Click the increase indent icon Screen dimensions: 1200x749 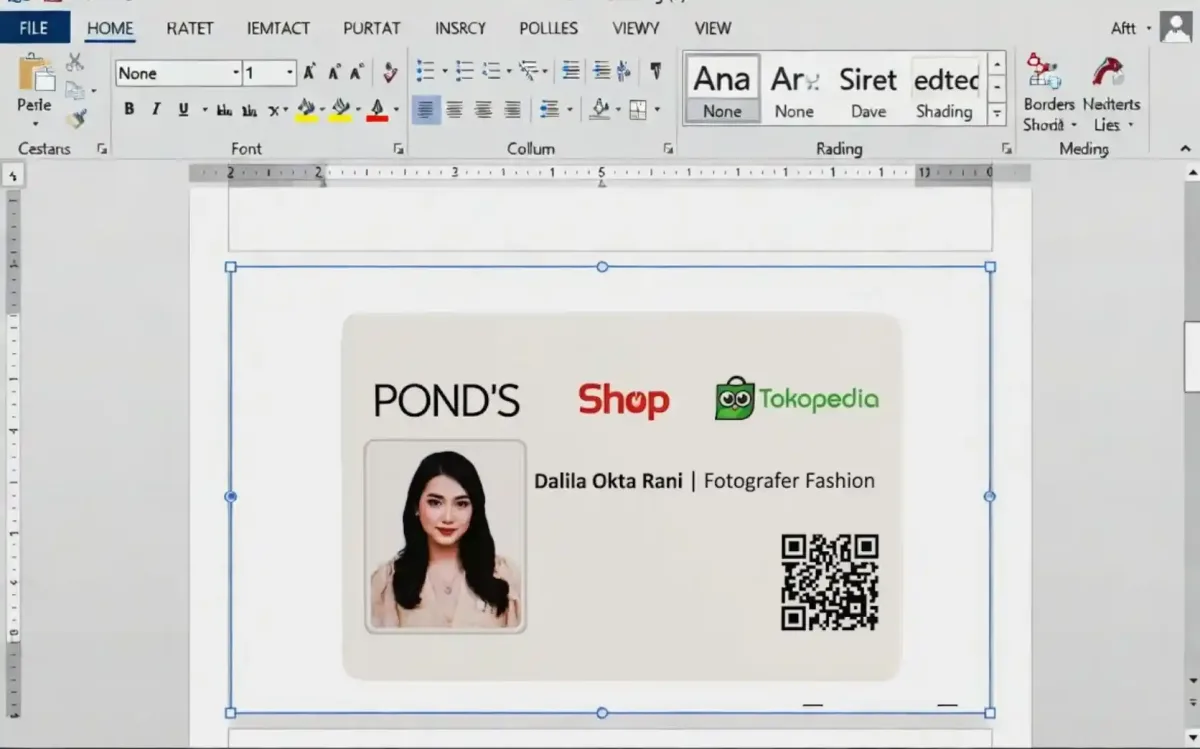601,71
